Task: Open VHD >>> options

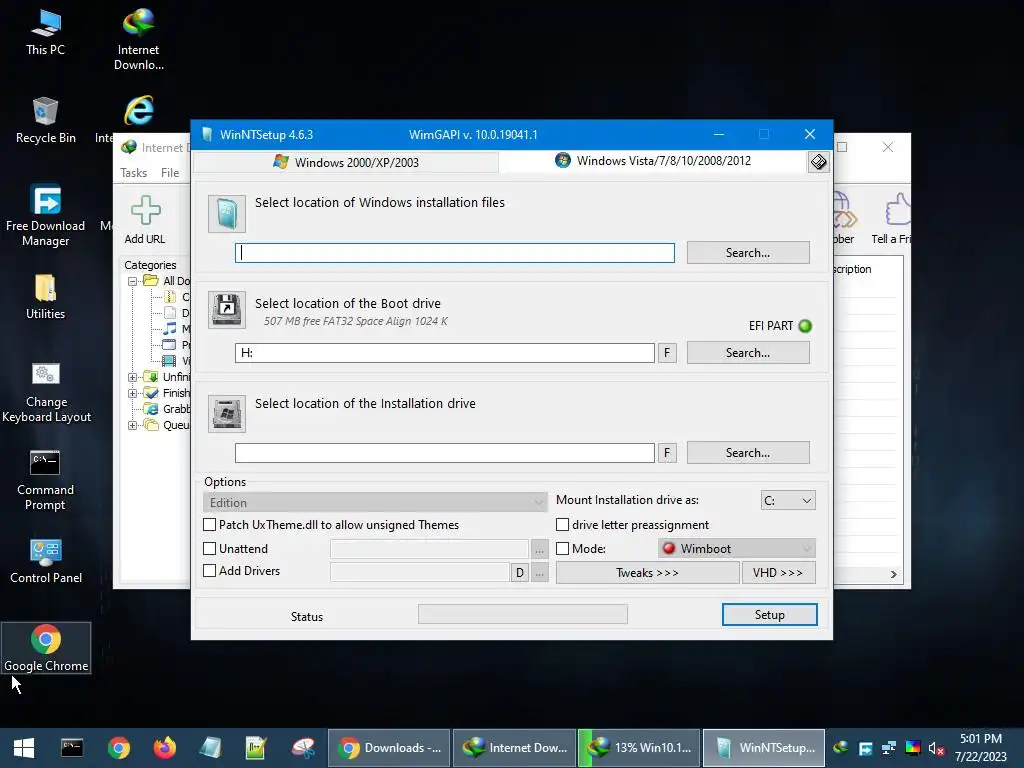Action: click(778, 573)
